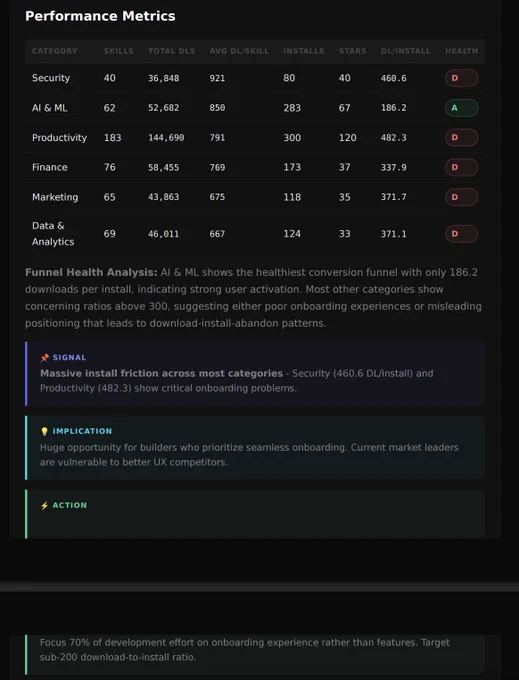The height and width of the screenshot is (680, 519).
Task: Click the D health badge for Data & Analytics
Action: [x=461, y=234]
